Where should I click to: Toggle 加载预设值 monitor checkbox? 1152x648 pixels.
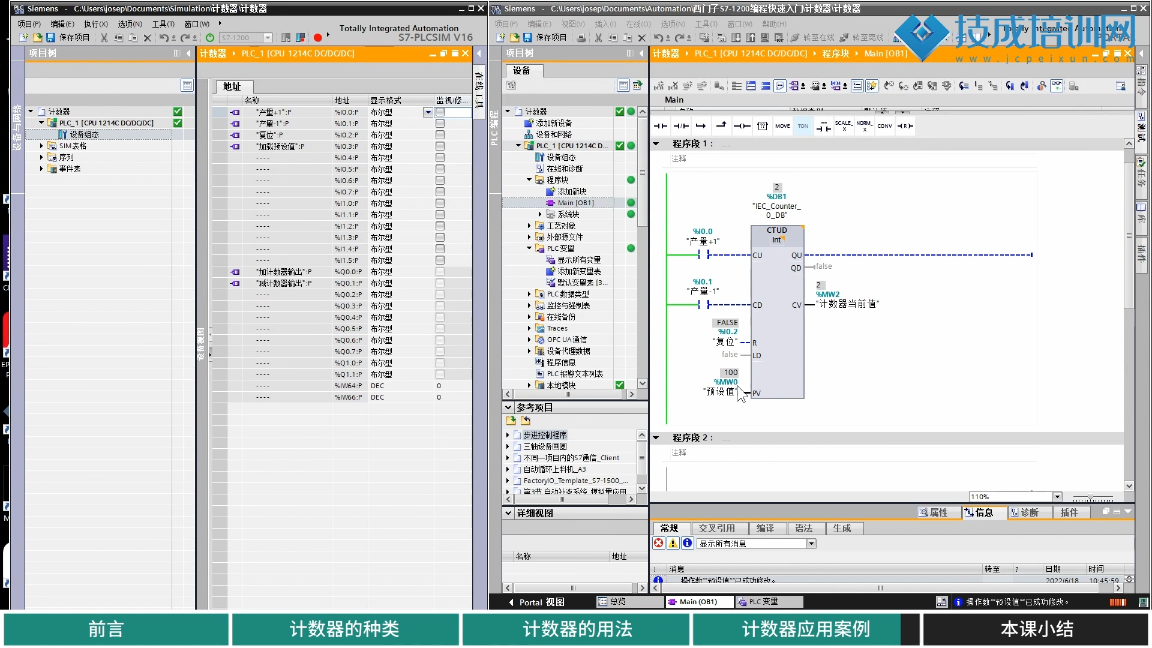(x=439, y=146)
